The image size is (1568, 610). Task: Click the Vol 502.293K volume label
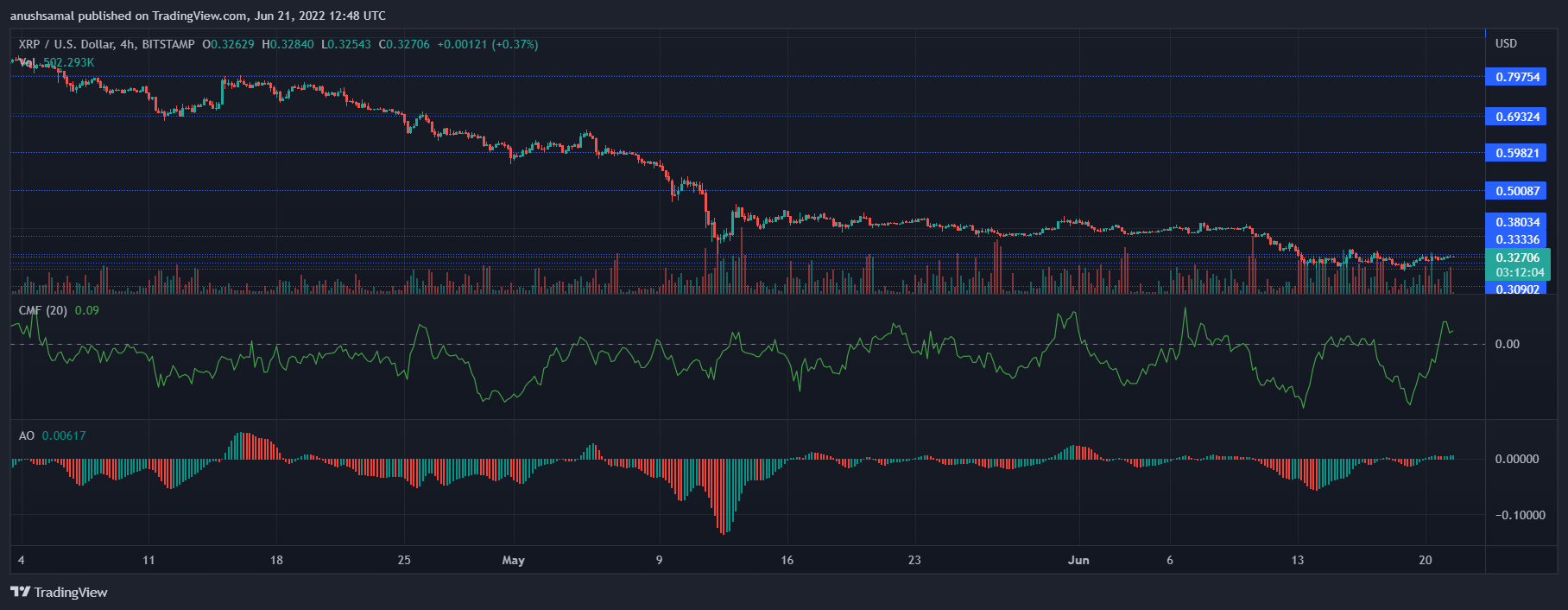tap(56, 62)
